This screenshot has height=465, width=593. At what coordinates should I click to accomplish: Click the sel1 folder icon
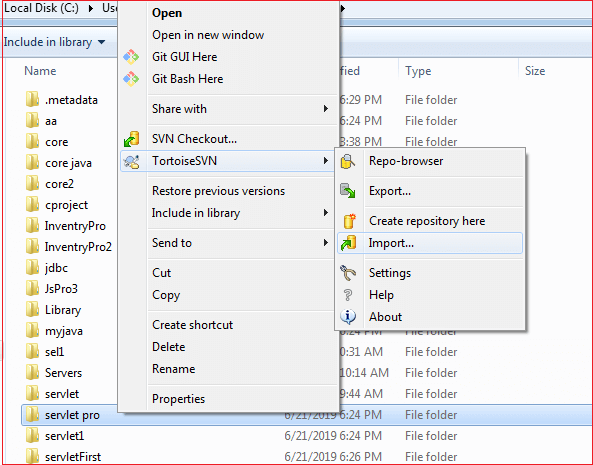pyautogui.click(x=32, y=352)
